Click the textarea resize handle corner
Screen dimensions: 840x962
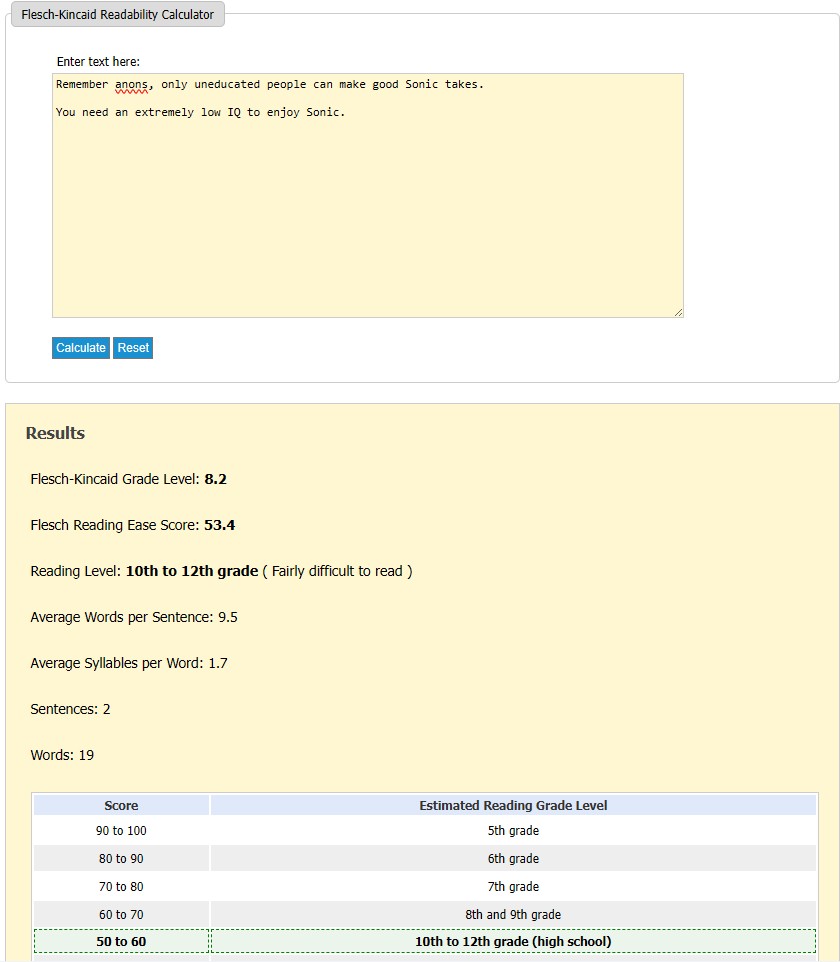678,312
